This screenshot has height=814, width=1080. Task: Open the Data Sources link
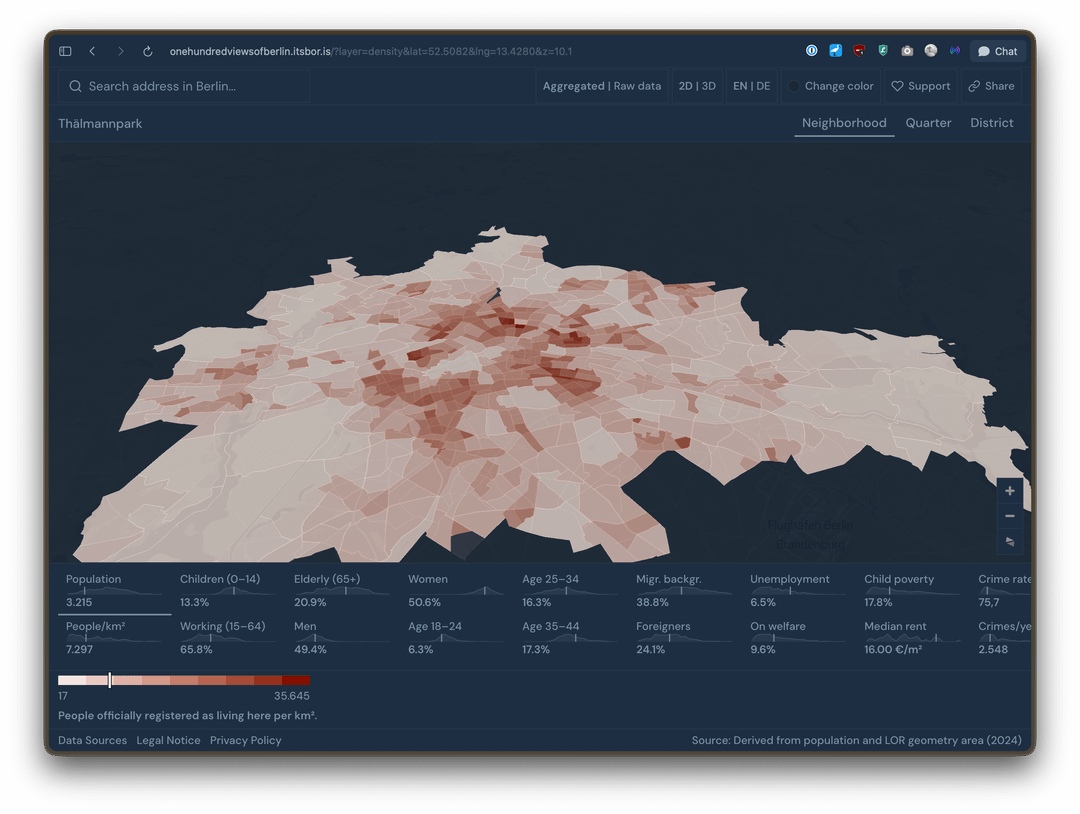(x=92, y=740)
